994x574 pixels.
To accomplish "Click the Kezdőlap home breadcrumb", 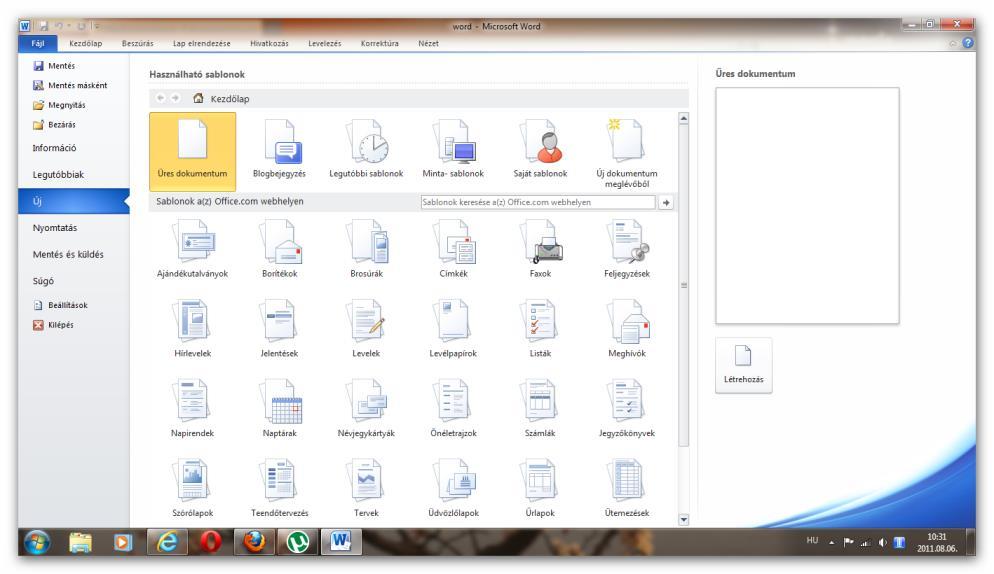I will (x=221, y=98).
